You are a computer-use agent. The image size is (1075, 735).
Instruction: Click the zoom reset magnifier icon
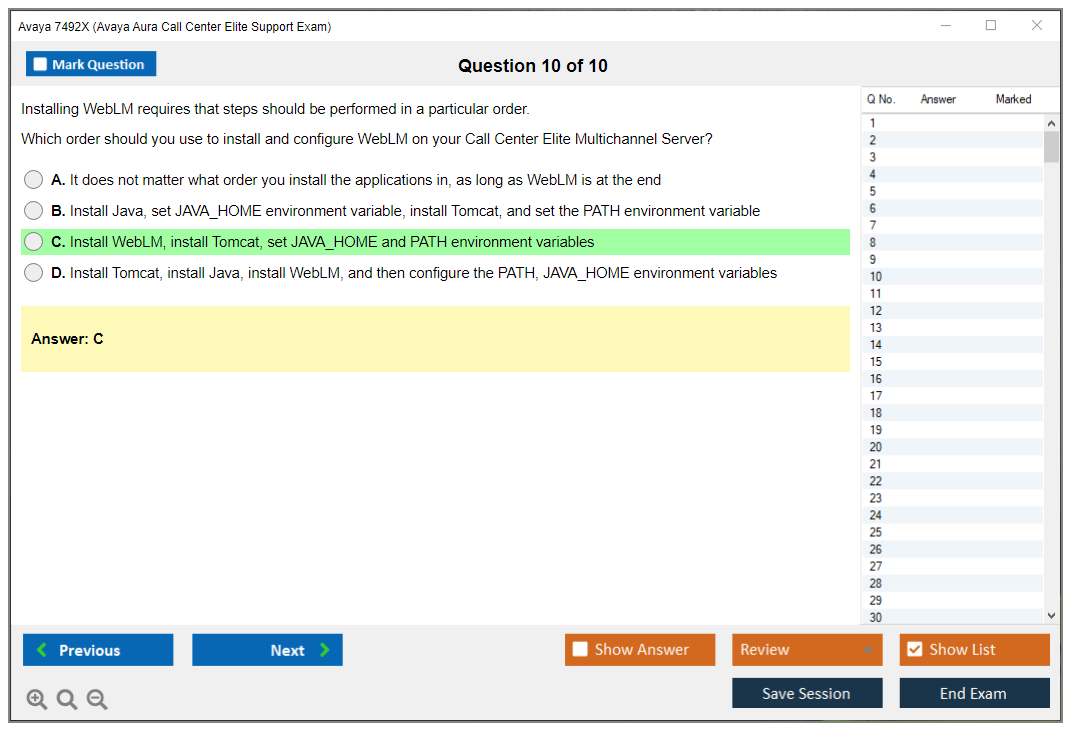click(x=67, y=700)
